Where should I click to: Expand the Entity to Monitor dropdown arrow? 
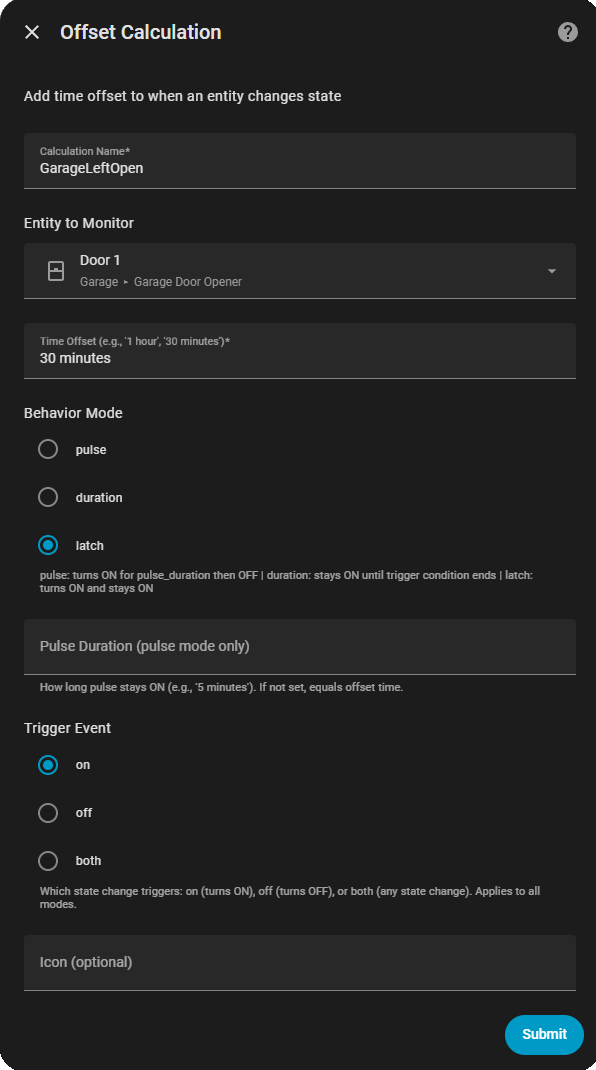point(552,271)
